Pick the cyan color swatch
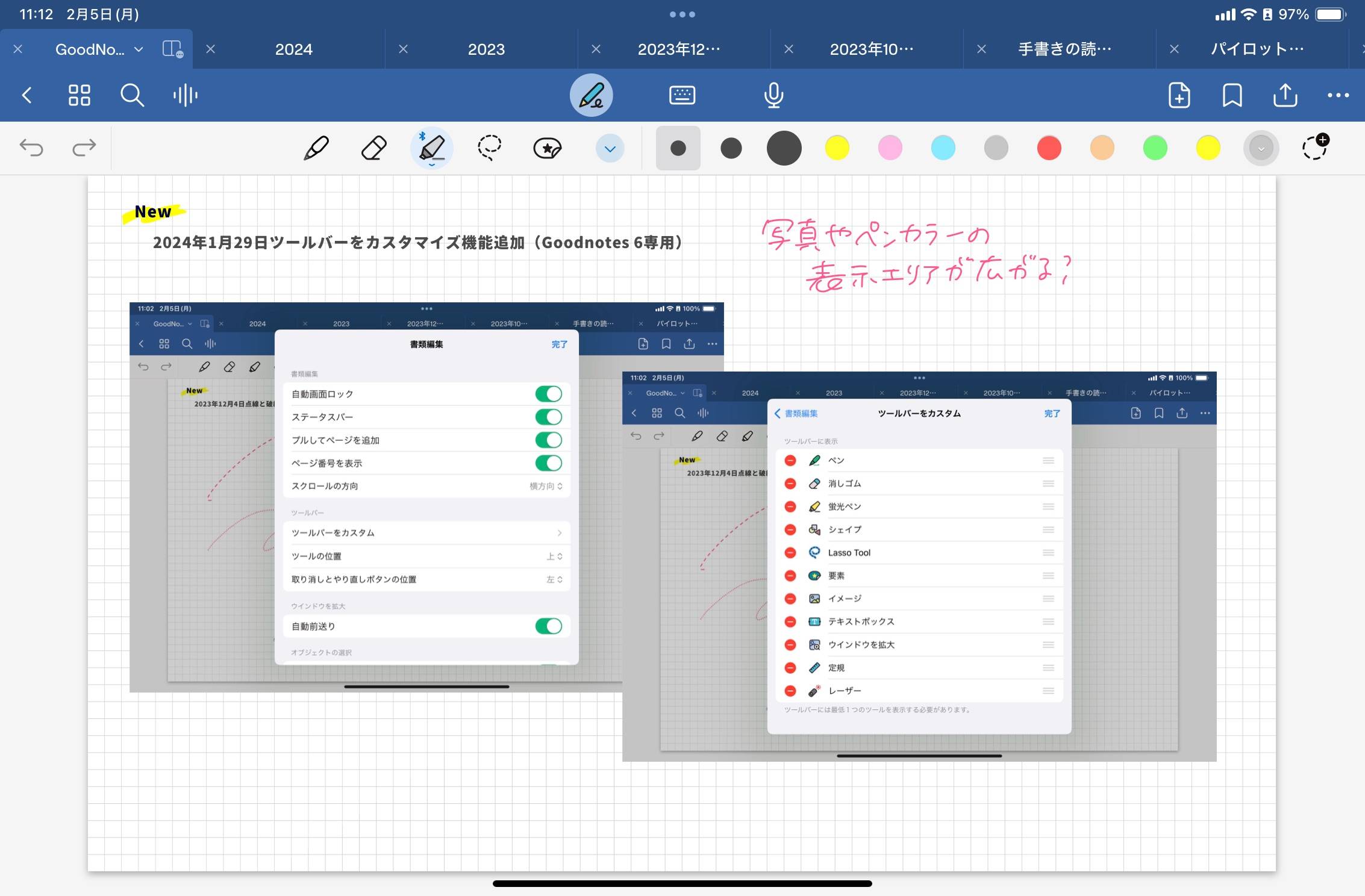 [x=943, y=148]
